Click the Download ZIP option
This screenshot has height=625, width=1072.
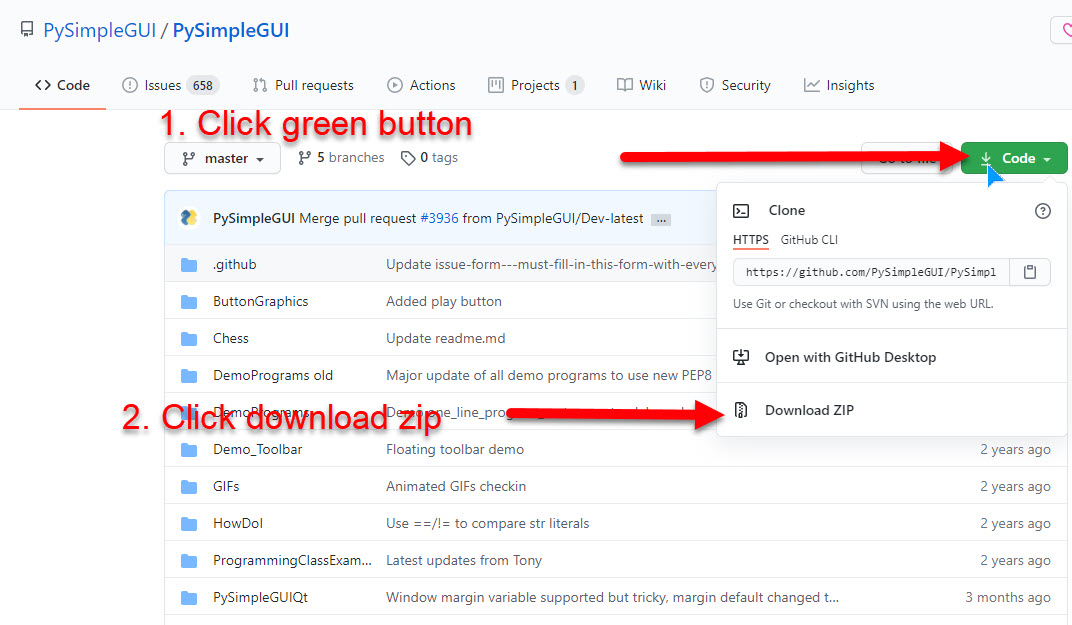pos(809,410)
